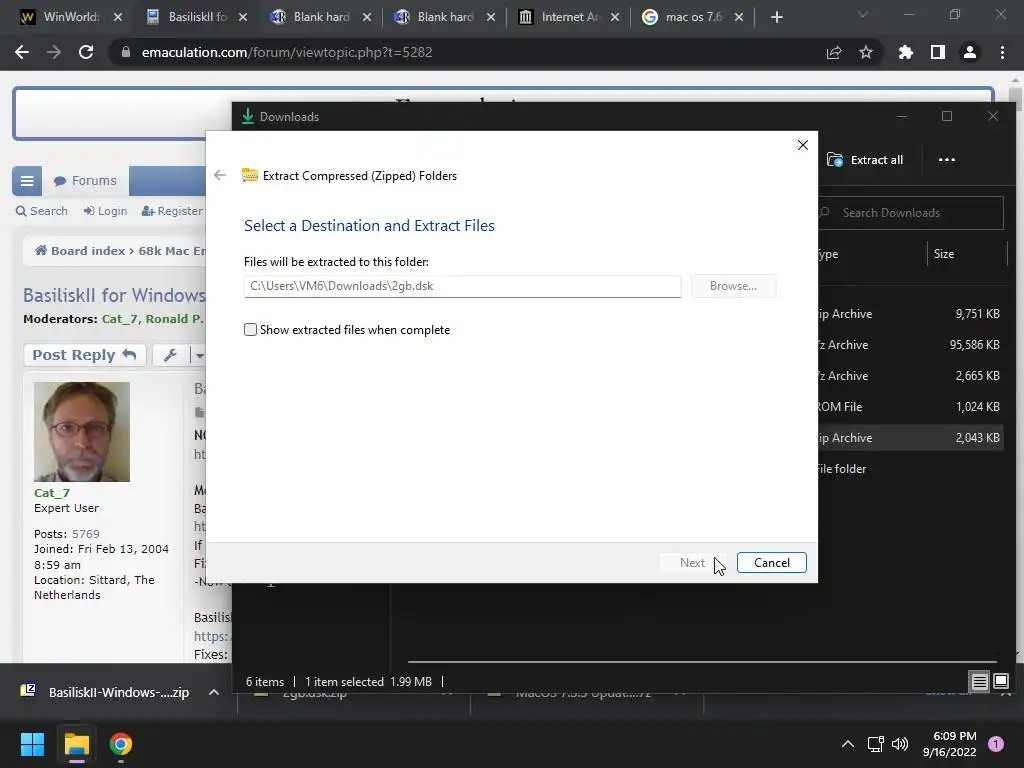Open notification badge in taskbar
Screen dimensions: 1024x768
[x=996, y=744]
